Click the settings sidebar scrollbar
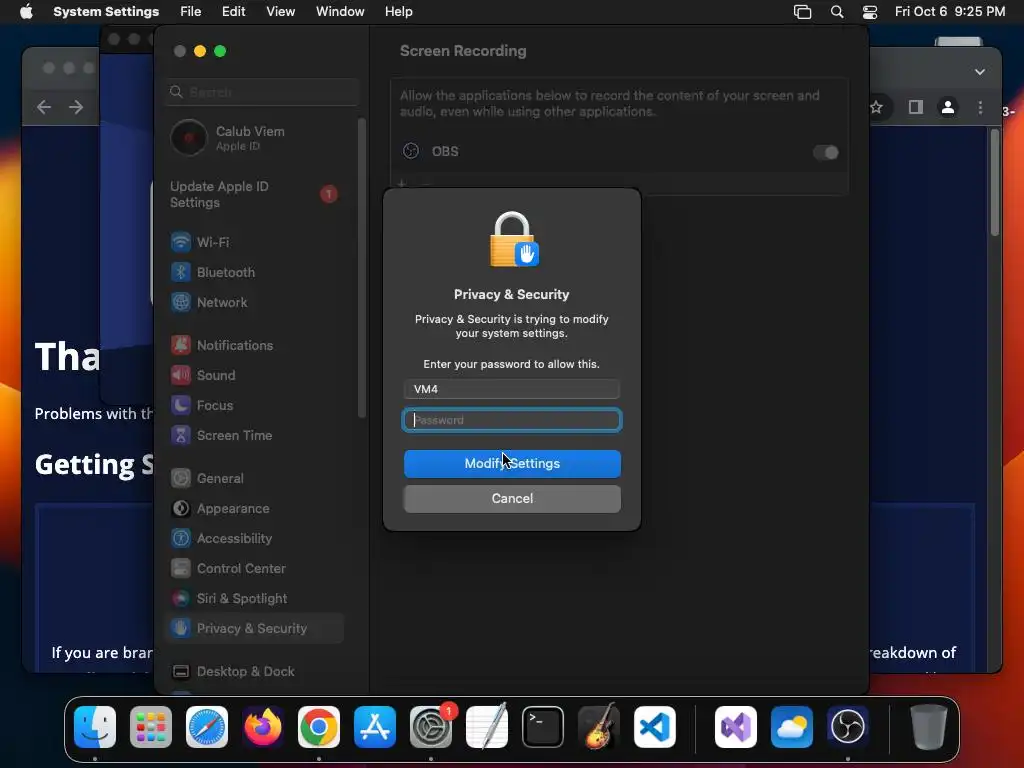1024x768 pixels. coord(361,268)
